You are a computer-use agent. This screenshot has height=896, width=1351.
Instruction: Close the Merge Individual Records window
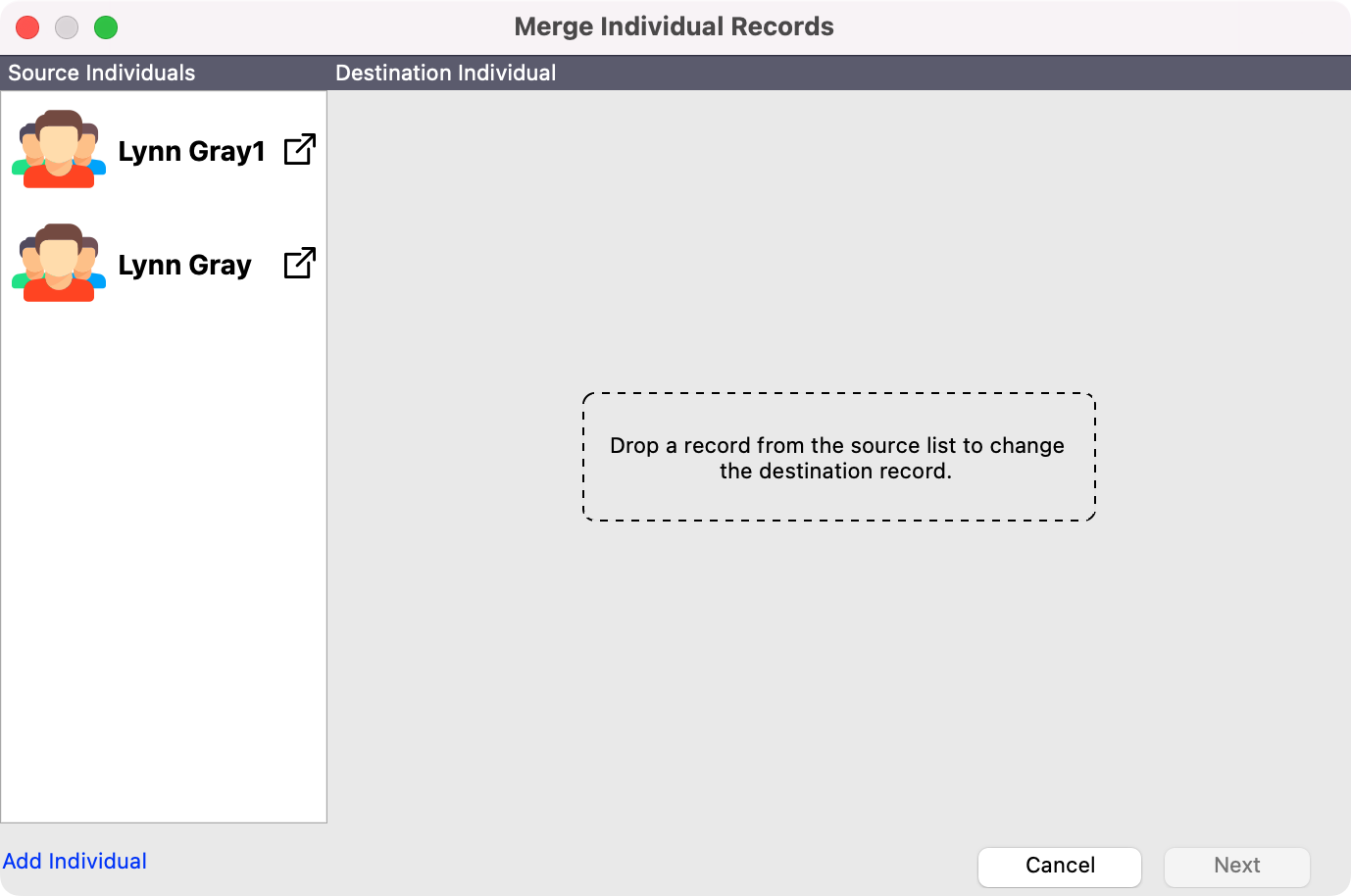pyautogui.click(x=27, y=27)
